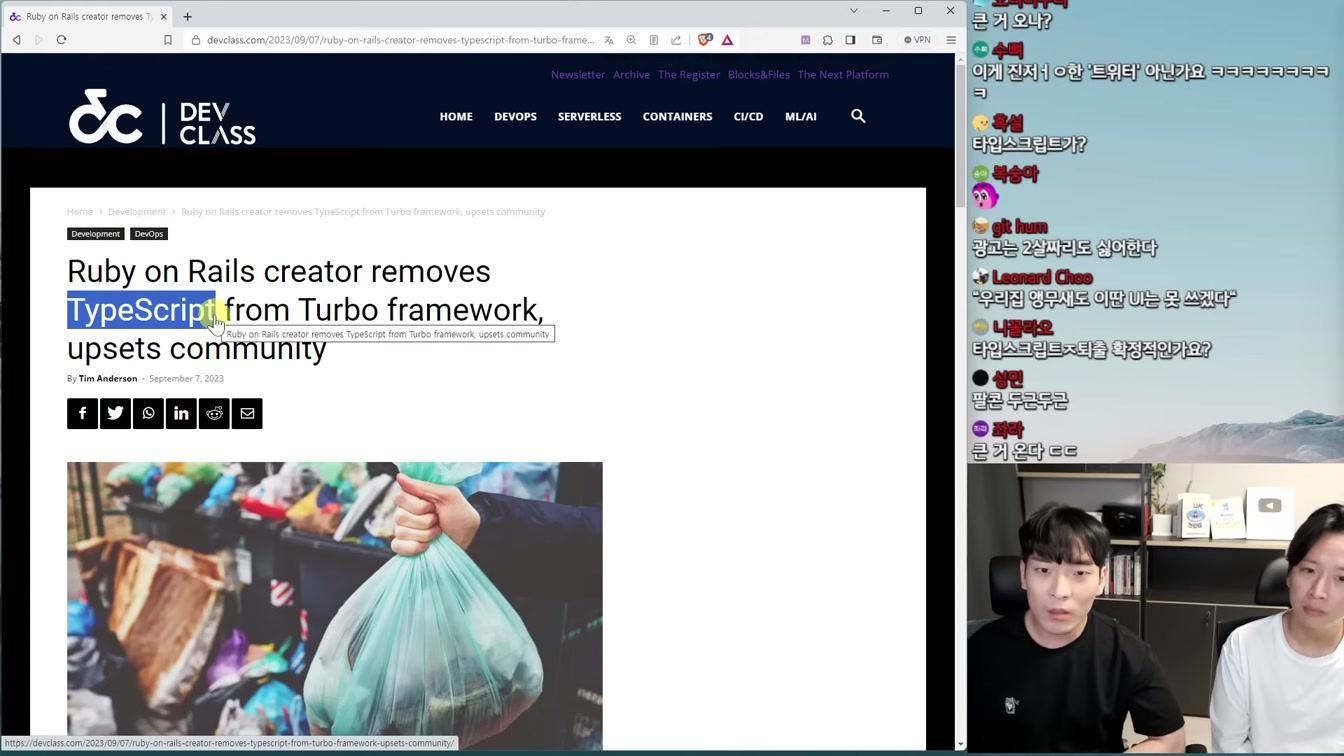Open the browser hamburger menu
The image size is (1344, 756).
[951, 40]
